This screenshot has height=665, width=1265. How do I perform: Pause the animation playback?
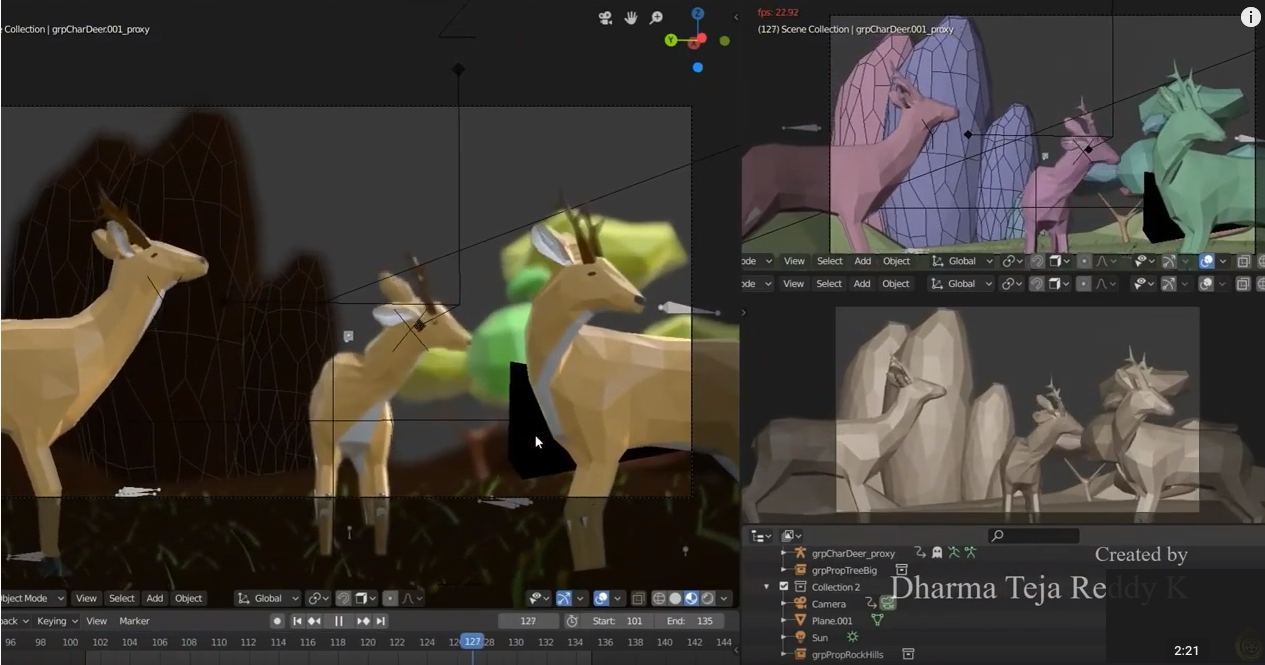339,621
